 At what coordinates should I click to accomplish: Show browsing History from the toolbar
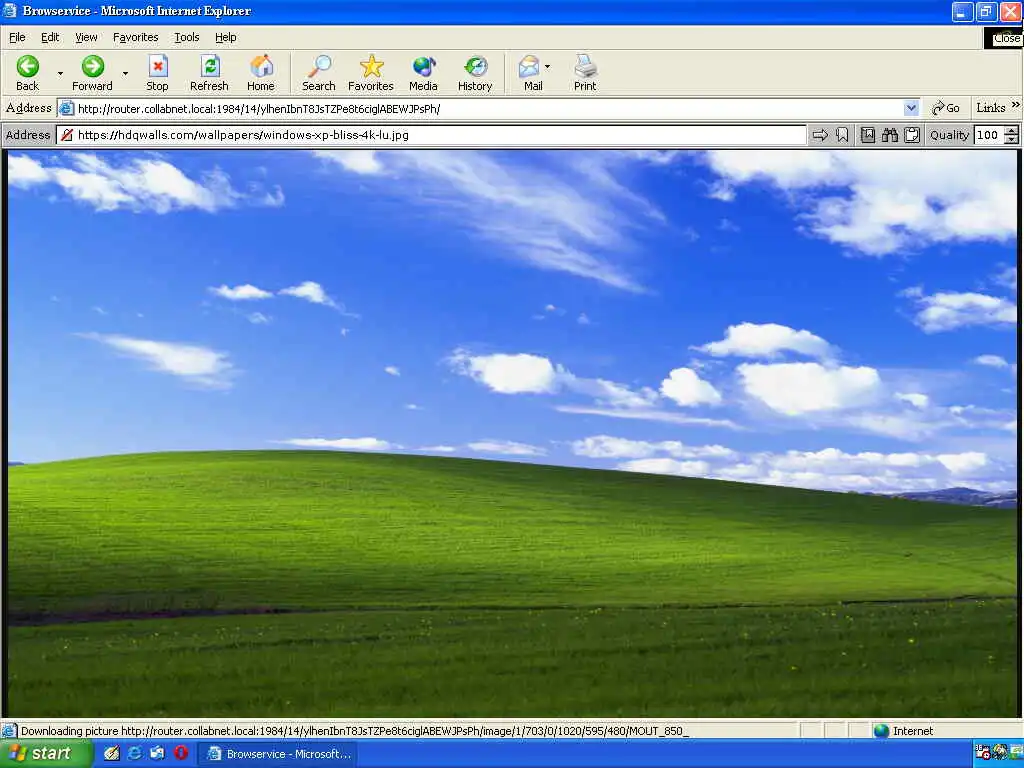tap(475, 72)
